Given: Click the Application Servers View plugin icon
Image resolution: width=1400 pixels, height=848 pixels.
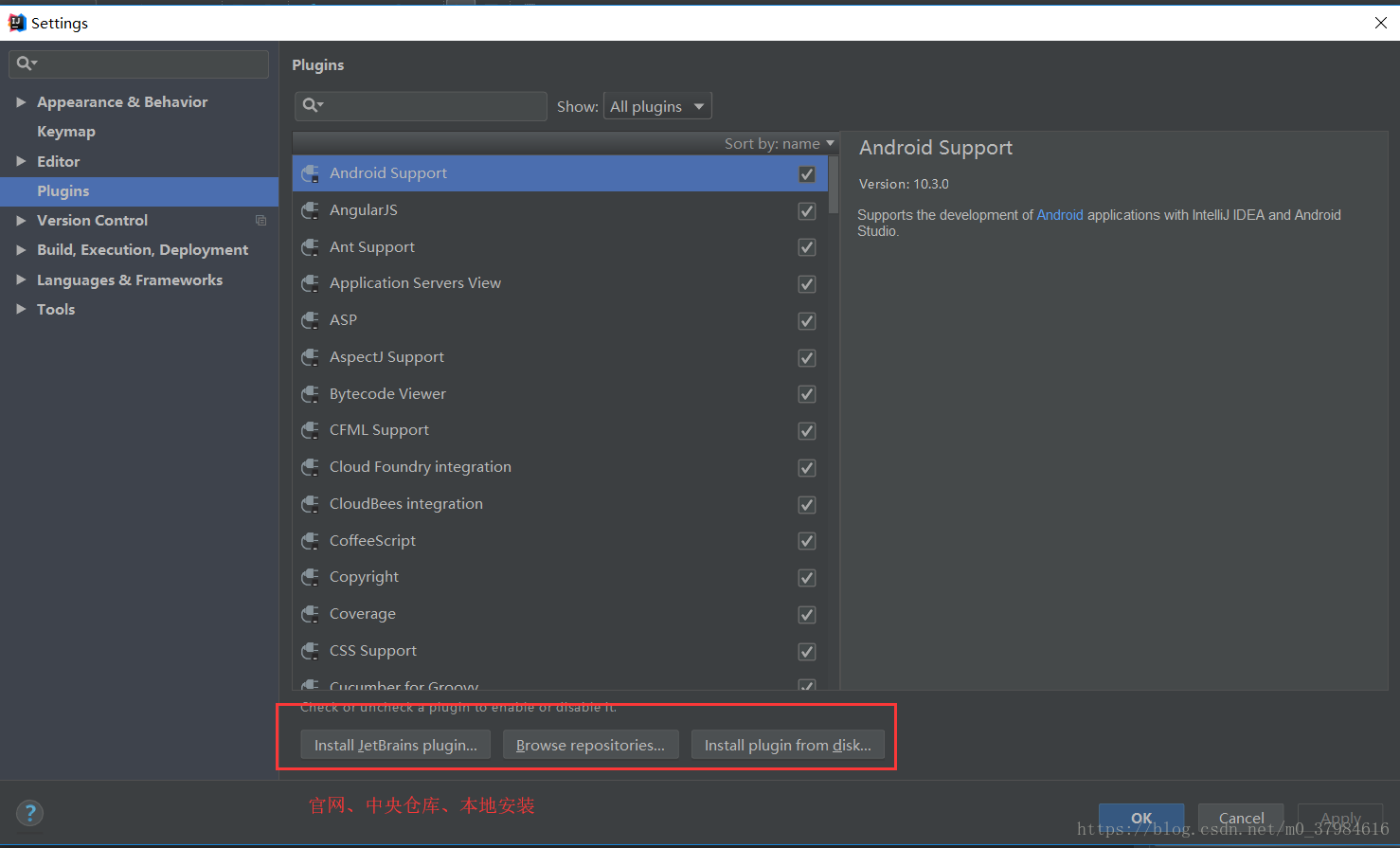Looking at the screenshot, I should 310,283.
